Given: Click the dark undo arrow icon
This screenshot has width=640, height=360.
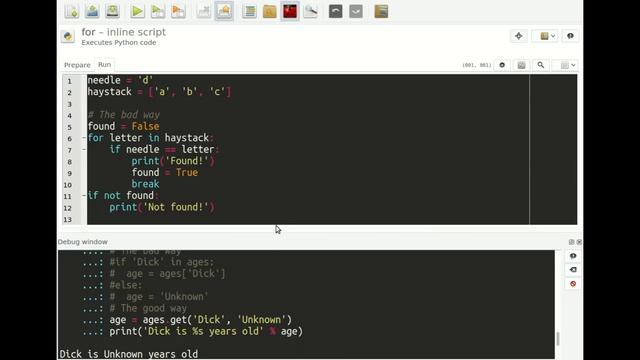Looking at the screenshot, I should coord(336,11).
